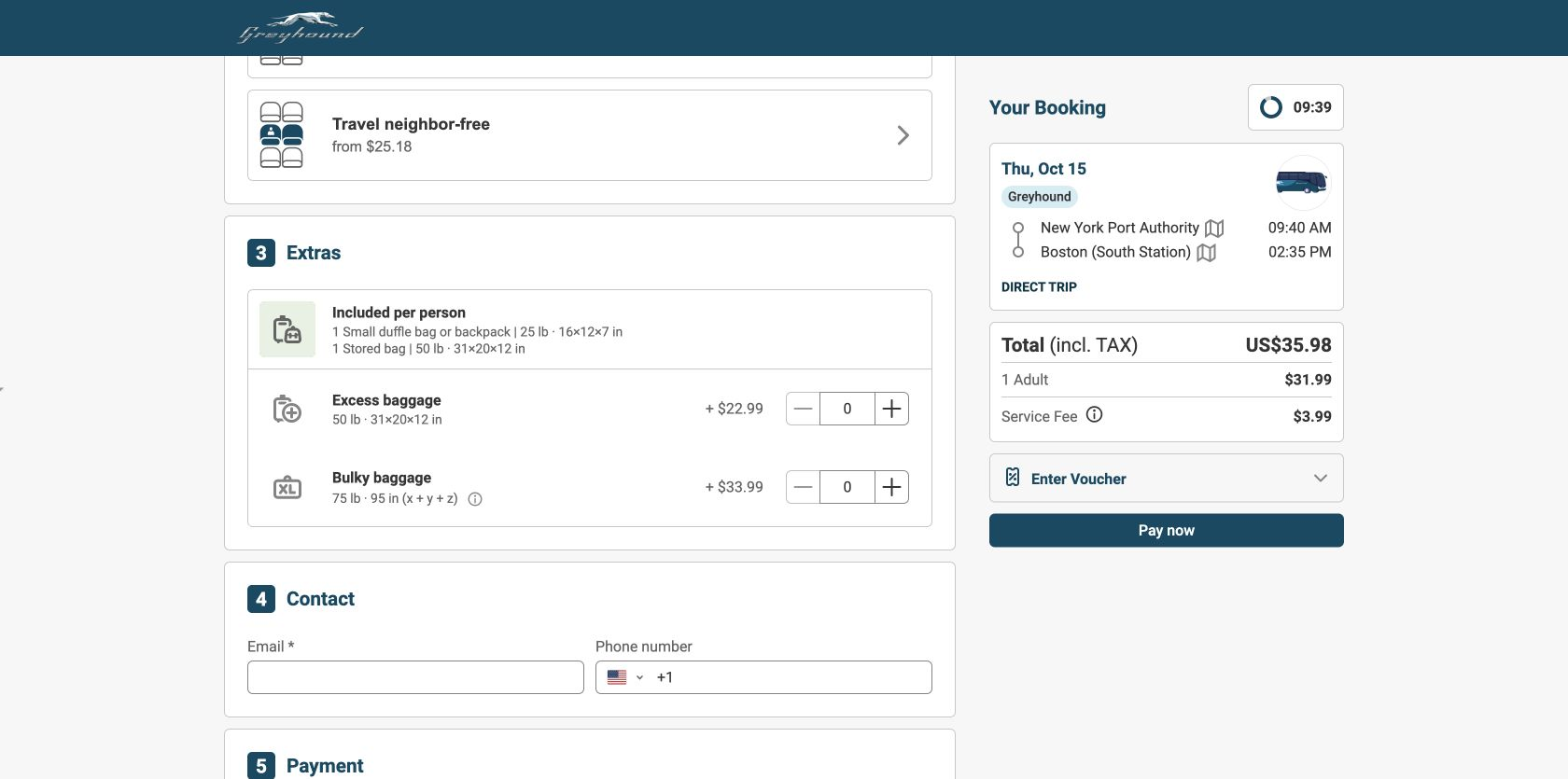1568x779 pixels.
Task: Click the Email input field
Action: [415, 677]
